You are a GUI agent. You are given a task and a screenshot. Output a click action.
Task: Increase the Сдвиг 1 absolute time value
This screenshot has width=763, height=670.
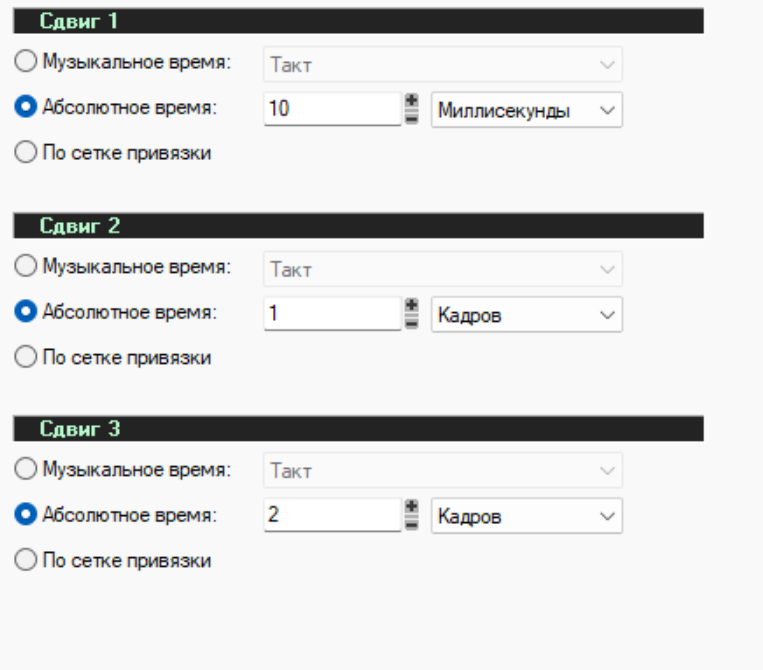pos(410,101)
